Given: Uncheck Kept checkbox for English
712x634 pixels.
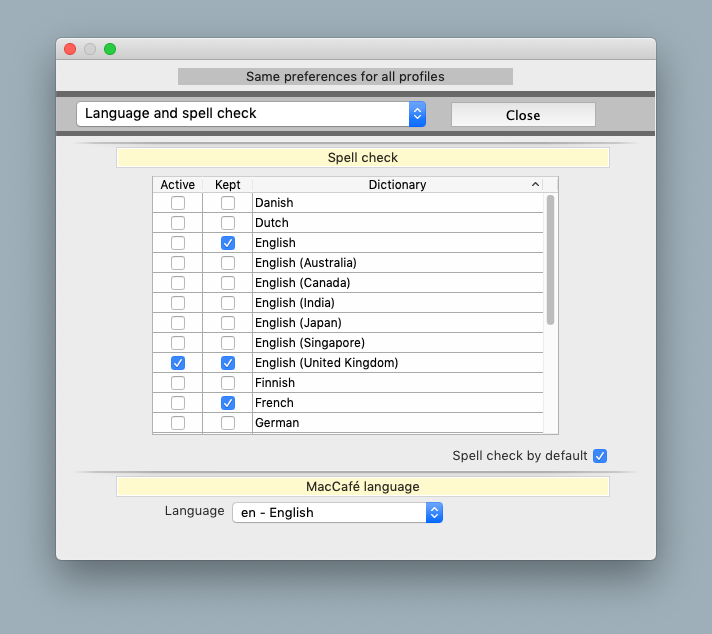Looking at the screenshot, I should pos(228,243).
